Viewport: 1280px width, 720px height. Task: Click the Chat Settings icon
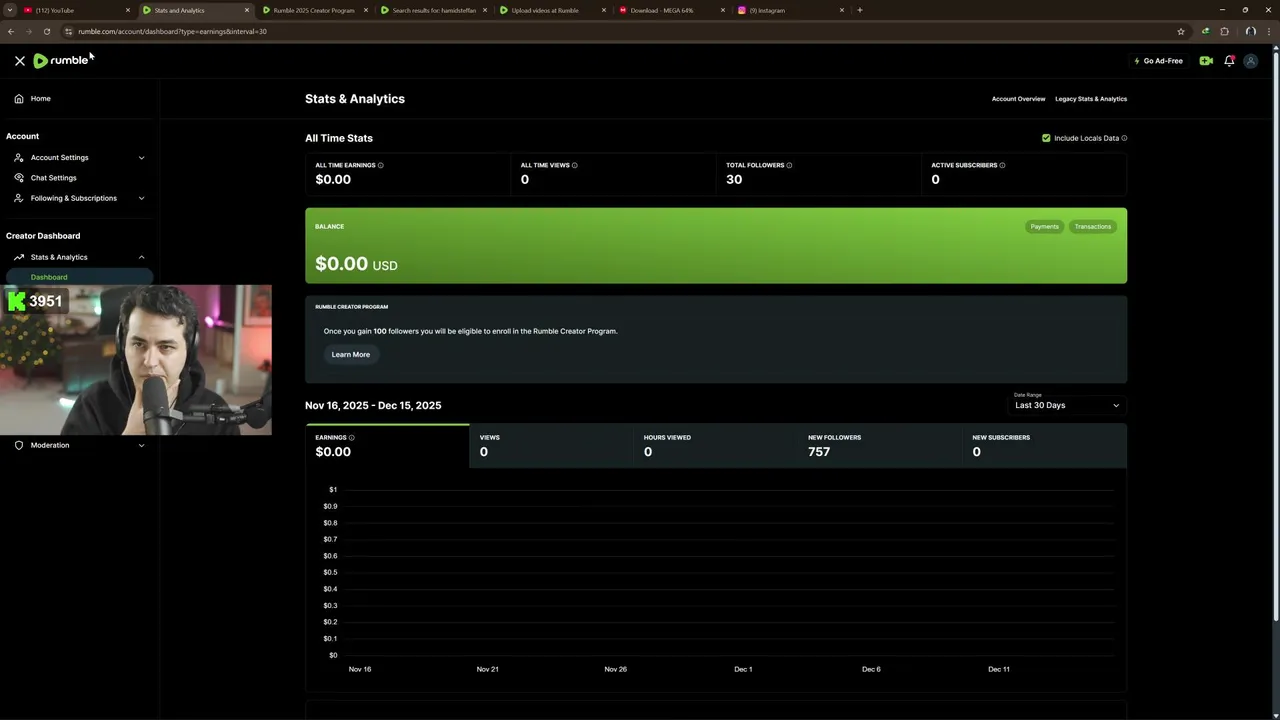tap(19, 178)
